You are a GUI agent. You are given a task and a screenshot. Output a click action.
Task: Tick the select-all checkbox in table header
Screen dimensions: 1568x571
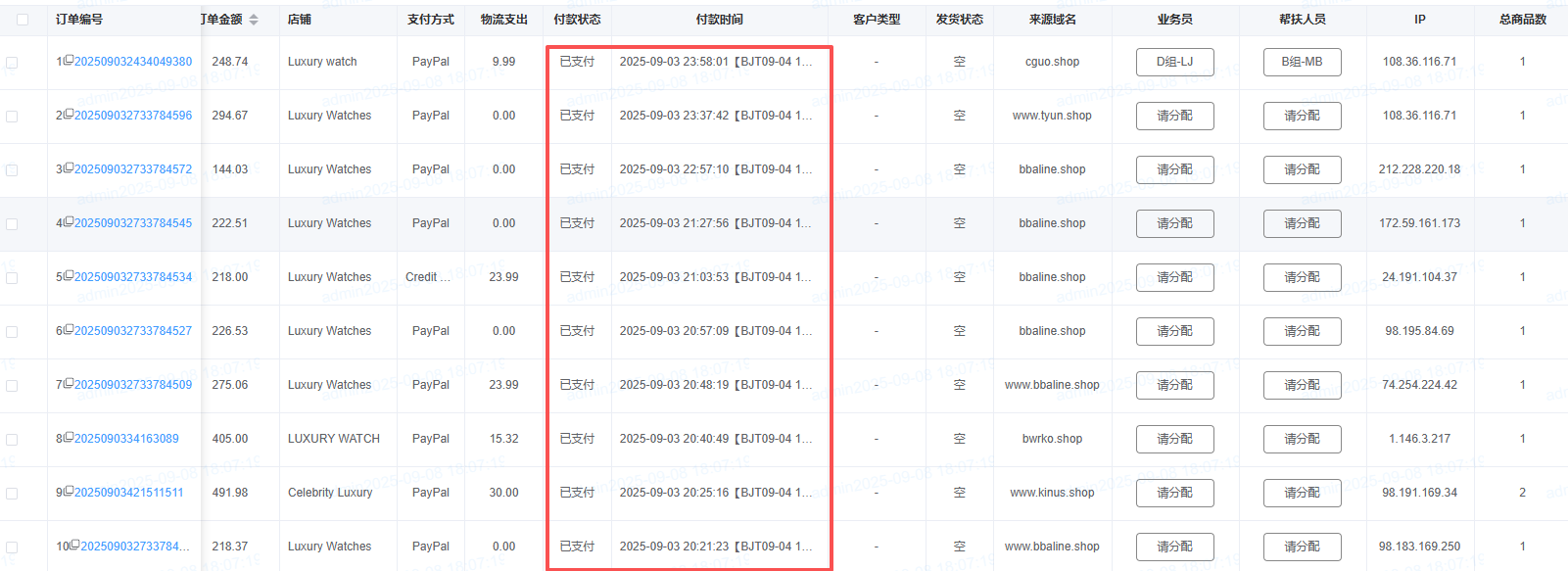coord(23,20)
